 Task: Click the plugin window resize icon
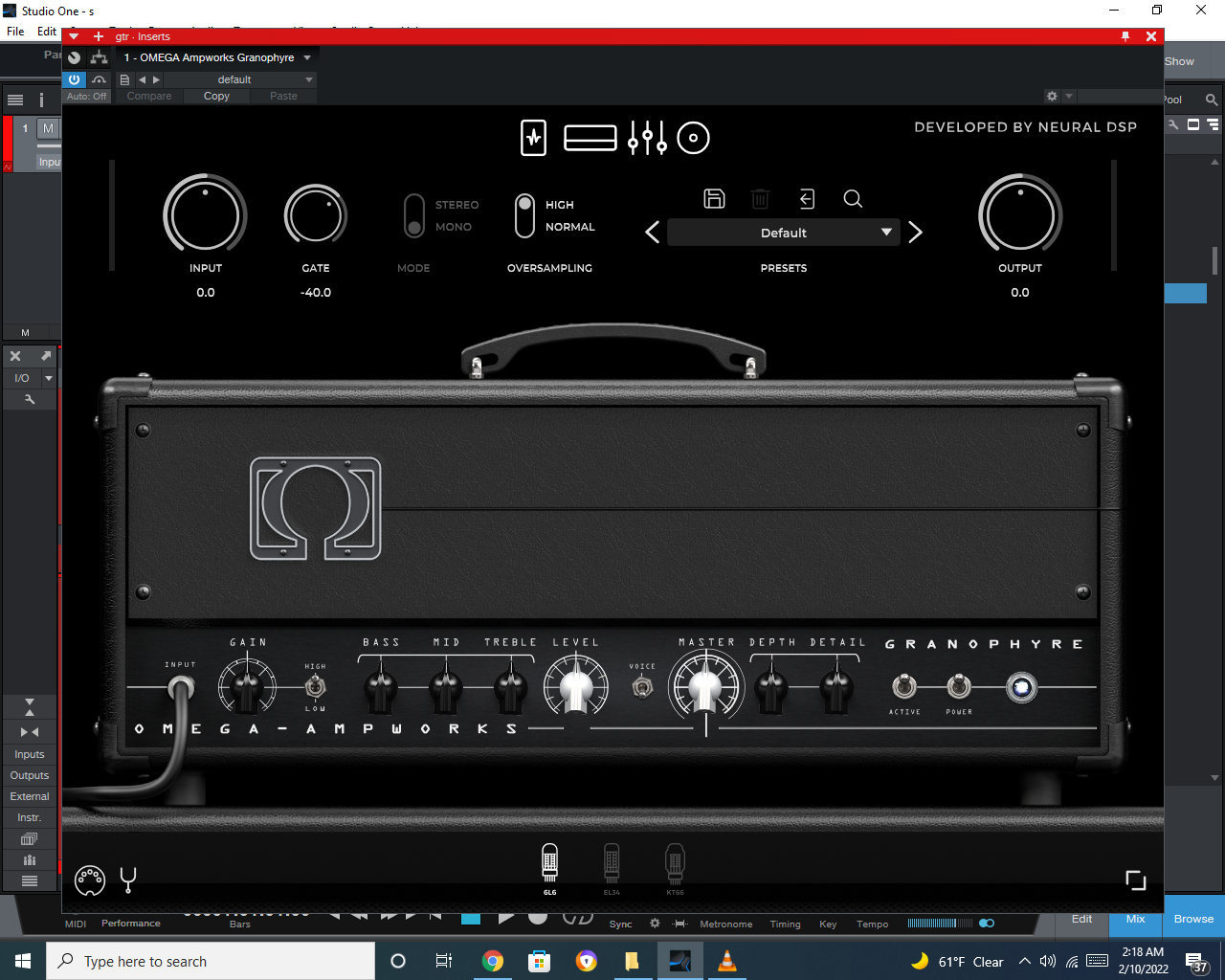tap(1136, 880)
